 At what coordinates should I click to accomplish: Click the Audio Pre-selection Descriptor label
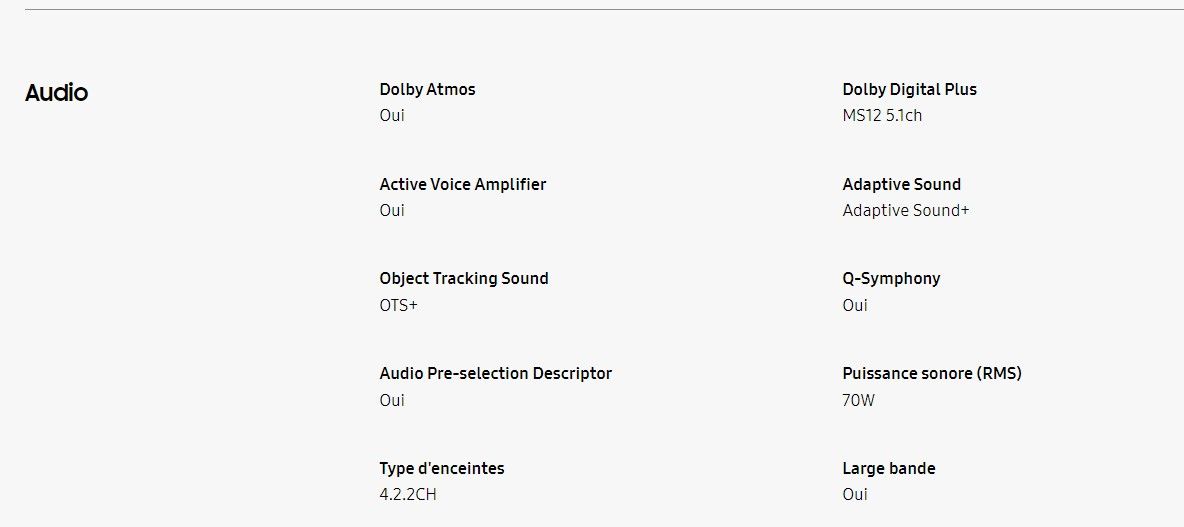(x=495, y=373)
